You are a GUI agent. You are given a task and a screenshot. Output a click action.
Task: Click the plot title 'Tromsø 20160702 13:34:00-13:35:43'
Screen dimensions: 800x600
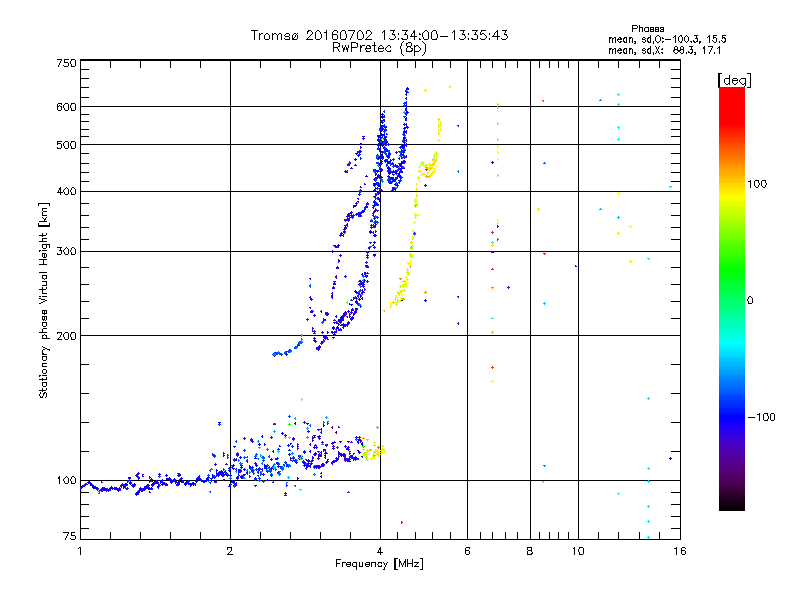[379, 35]
